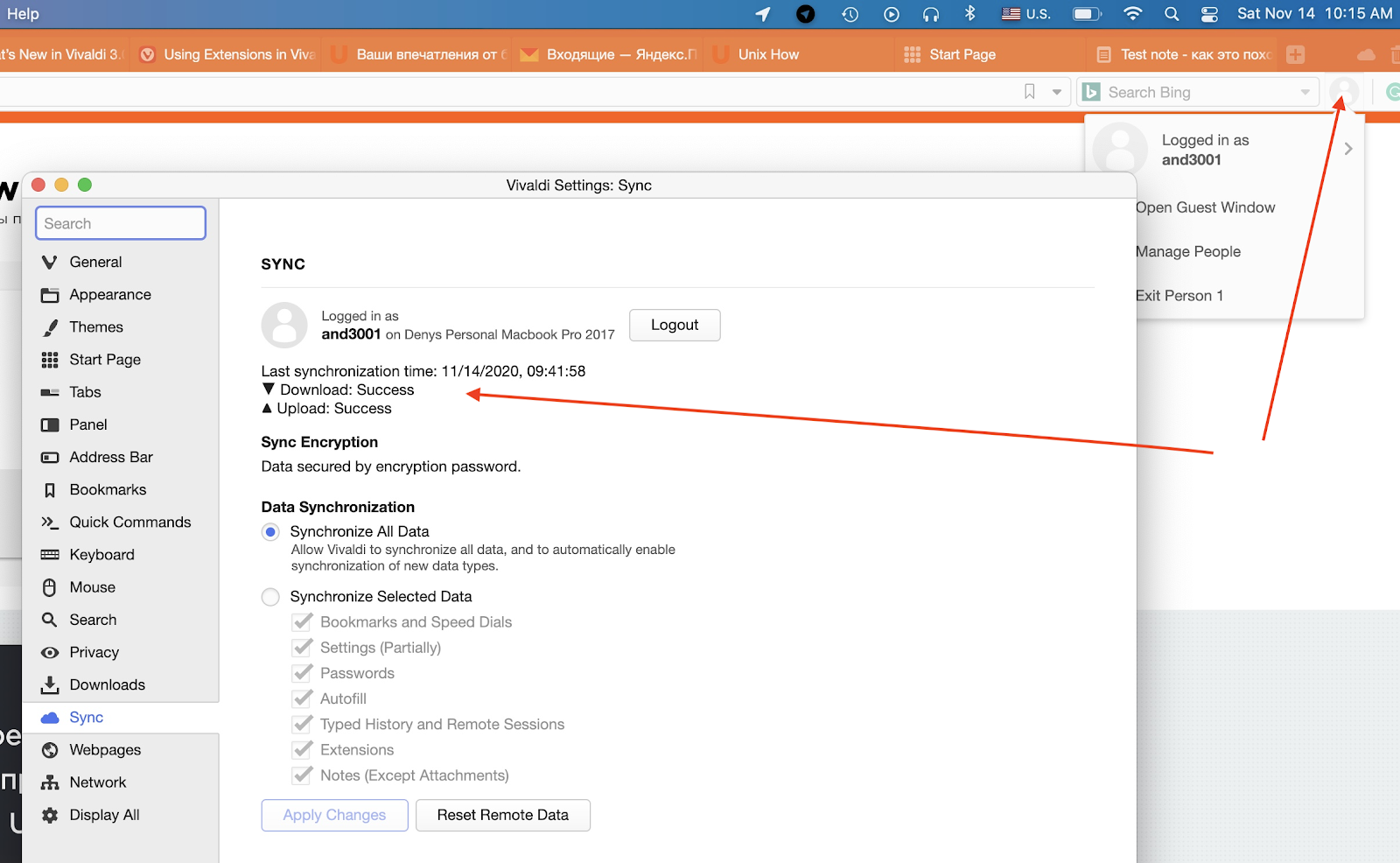Click the and3001 avatar in Sync settings
Viewport: 1400px width, 863px height.
(284, 326)
